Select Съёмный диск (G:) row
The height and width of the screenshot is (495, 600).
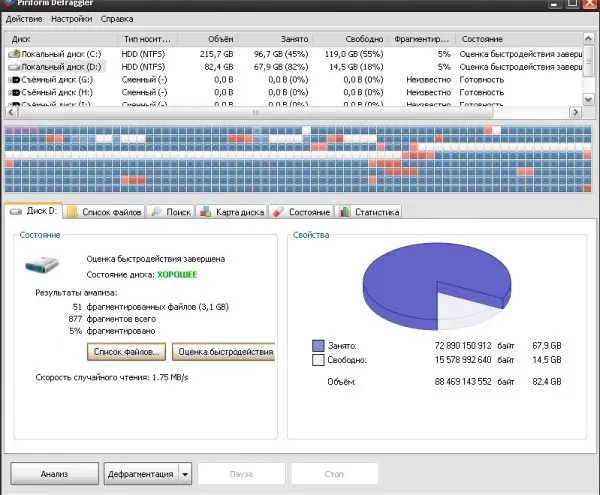coord(295,80)
